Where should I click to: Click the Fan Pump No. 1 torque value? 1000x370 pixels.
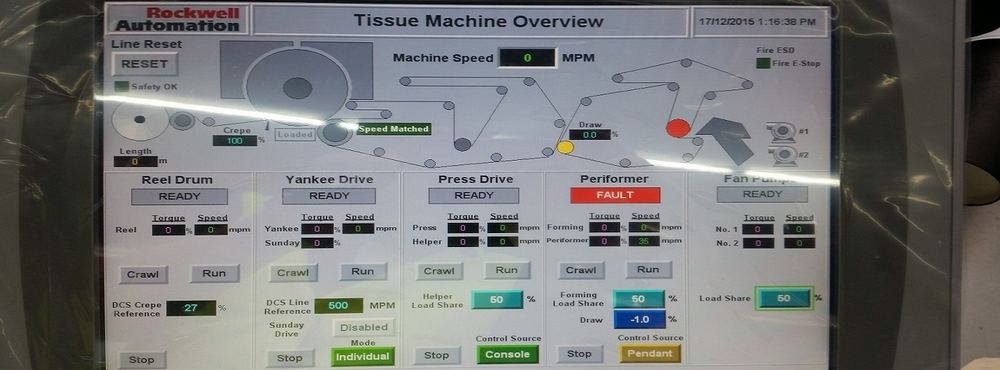758,229
